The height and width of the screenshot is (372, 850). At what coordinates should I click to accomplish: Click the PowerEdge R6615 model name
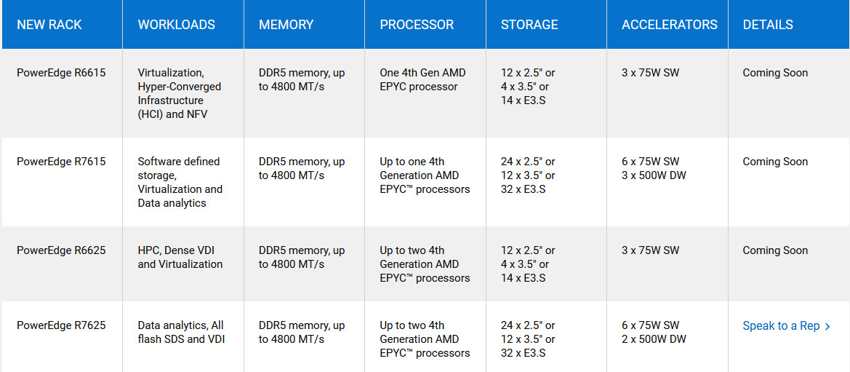(x=61, y=73)
